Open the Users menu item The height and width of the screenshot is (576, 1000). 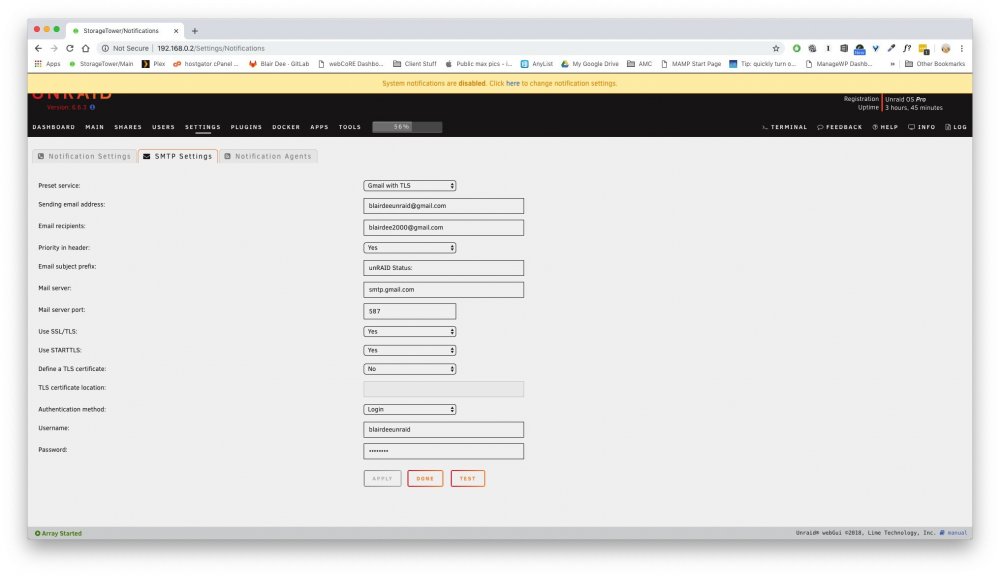pos(163,127)
